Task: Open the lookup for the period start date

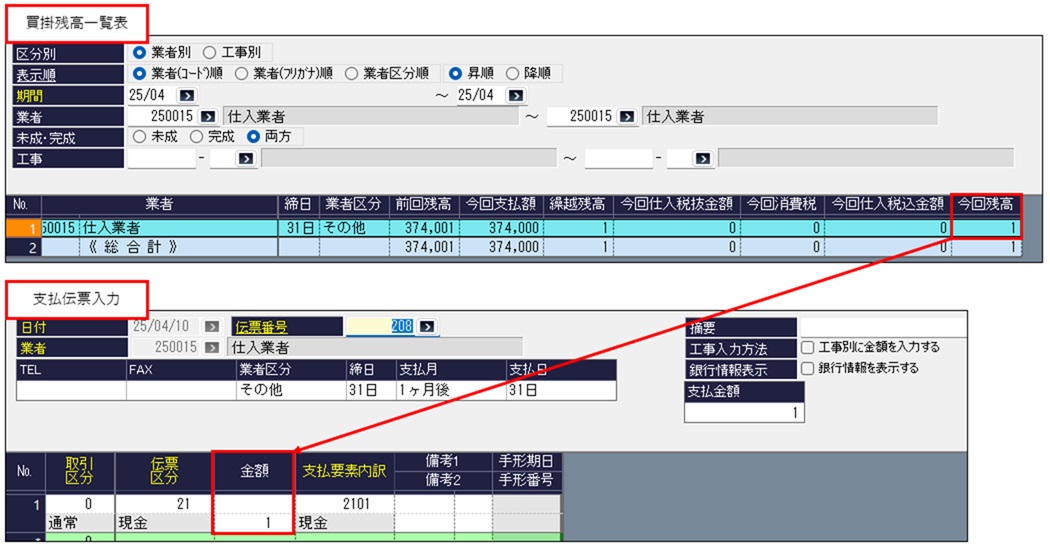Action: [x=187, y=95]
